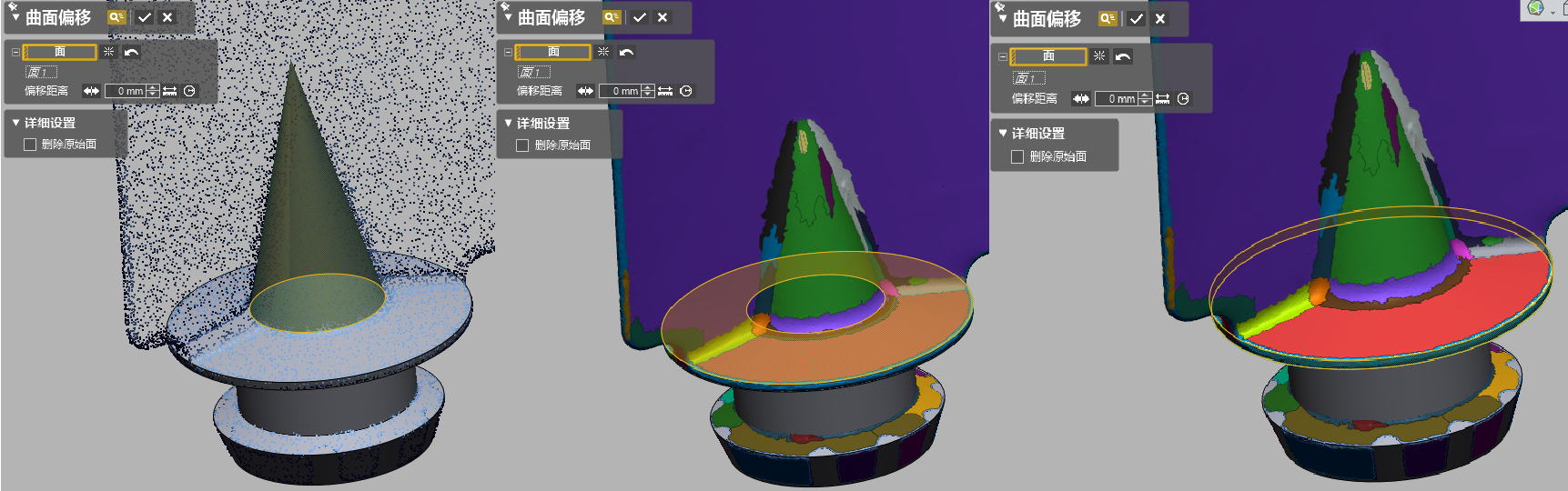Confirm 曲面偏移 with checkmark in middle panel
The height and width of the screenshot is (491, 1568).
pyautogui.click(x=640, y=17)
